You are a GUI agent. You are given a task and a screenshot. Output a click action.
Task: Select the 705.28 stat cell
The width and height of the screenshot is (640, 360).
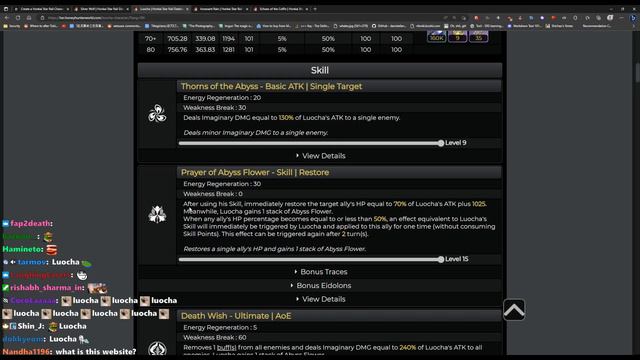pos(177,39)
